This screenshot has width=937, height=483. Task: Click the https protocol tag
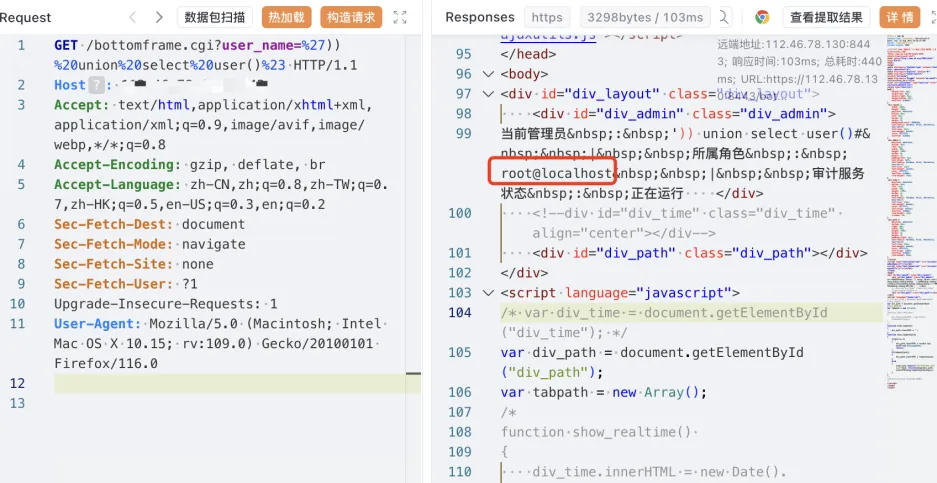[x=547, y=17]
